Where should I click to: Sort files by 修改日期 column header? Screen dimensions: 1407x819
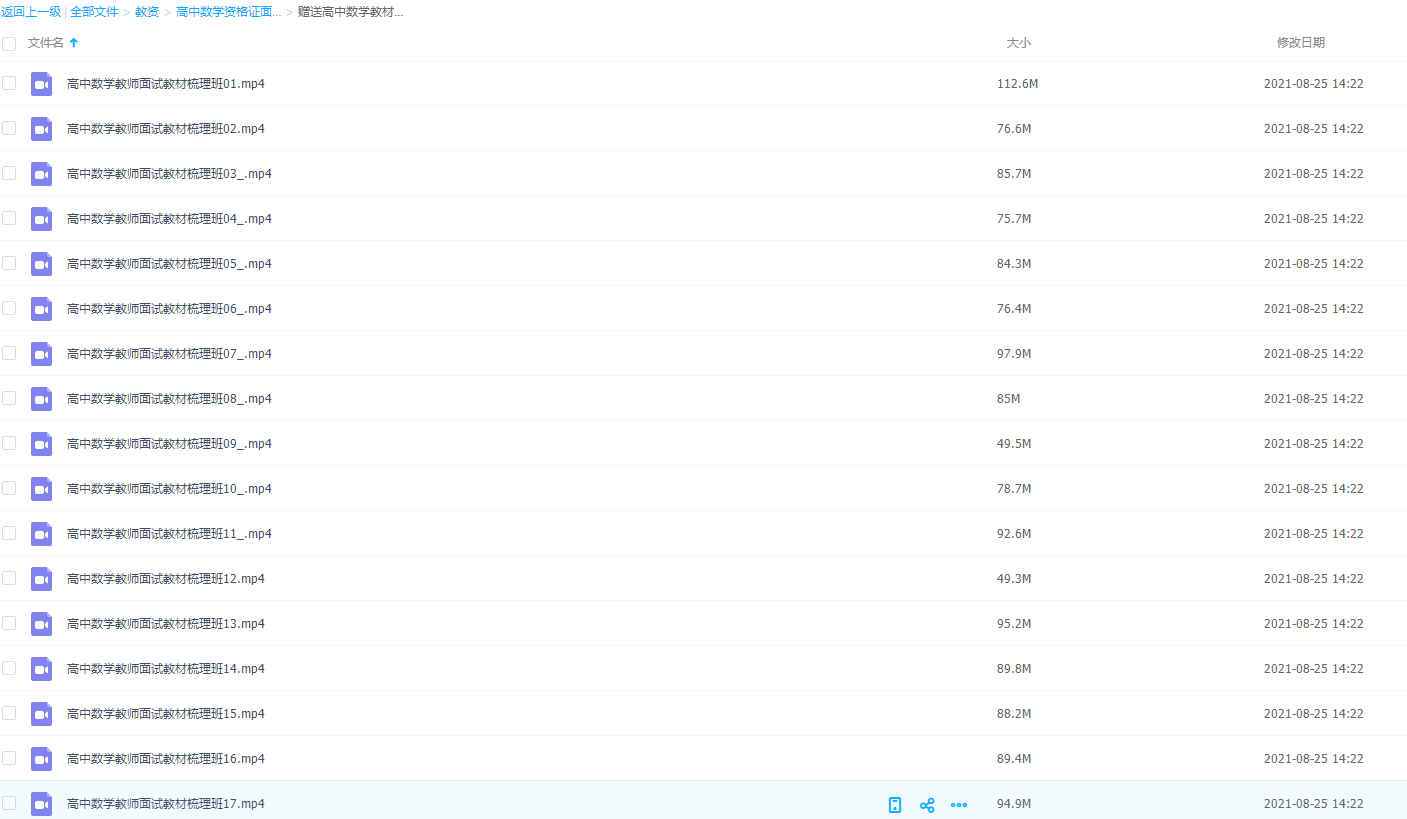coord(1300,43)
